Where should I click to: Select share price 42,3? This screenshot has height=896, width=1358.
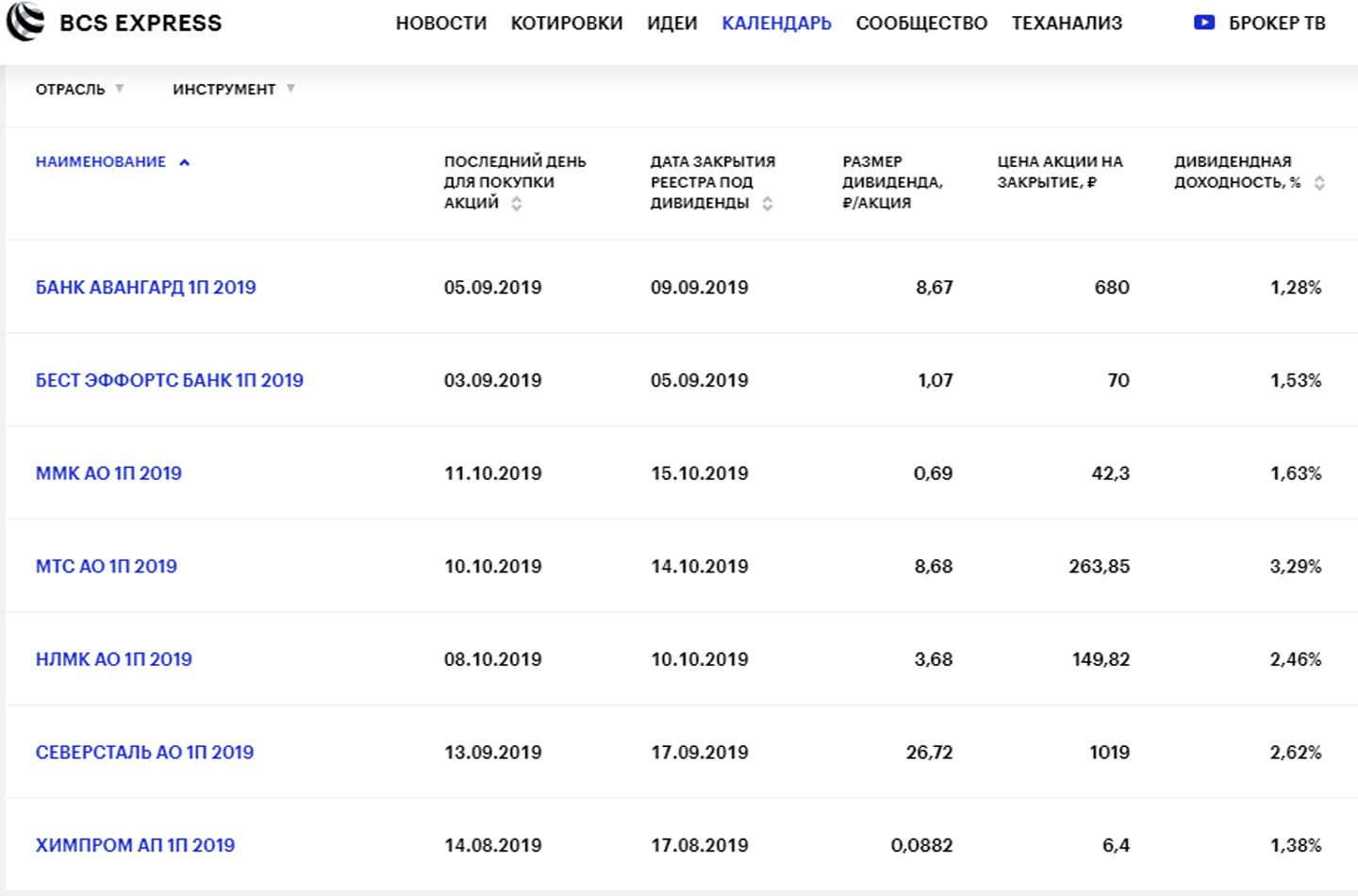coord(1111,473)
